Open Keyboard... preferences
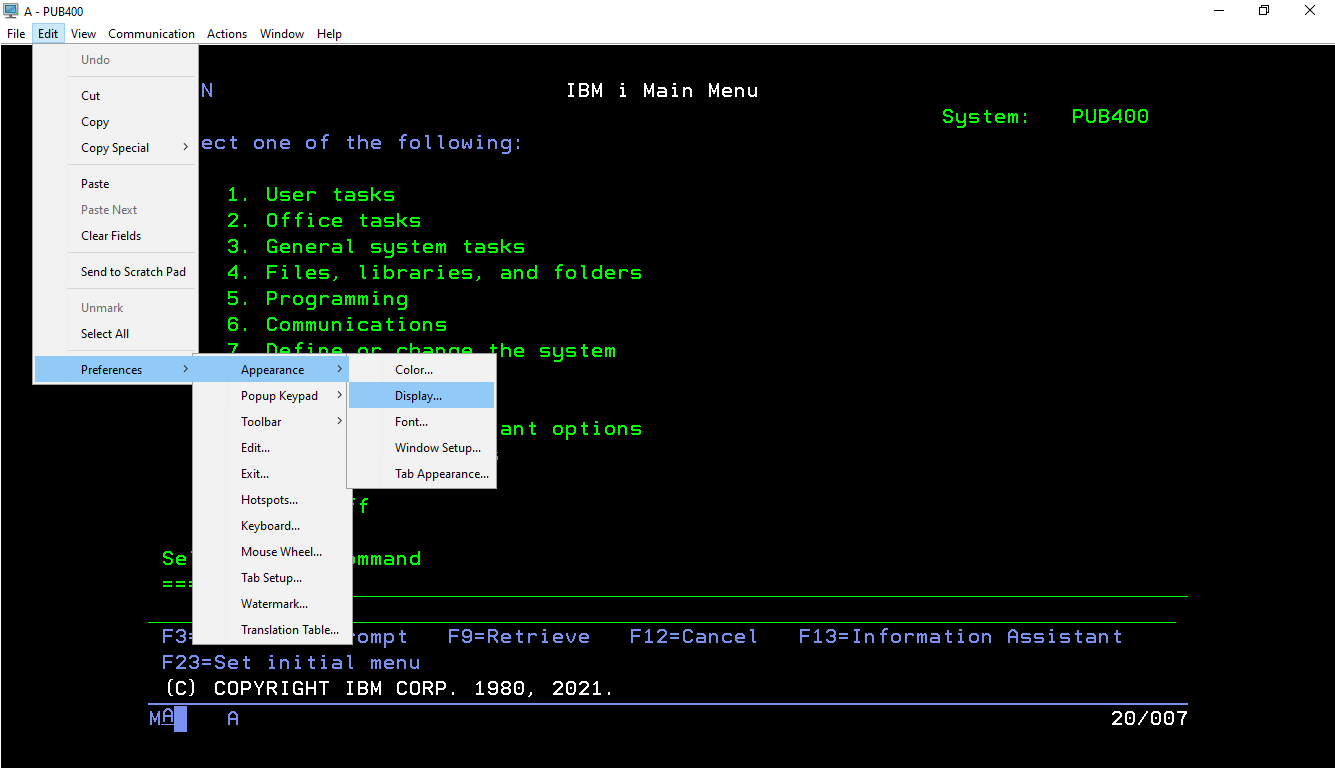The height and width of the screenshot is (768, 1335). 272,526
